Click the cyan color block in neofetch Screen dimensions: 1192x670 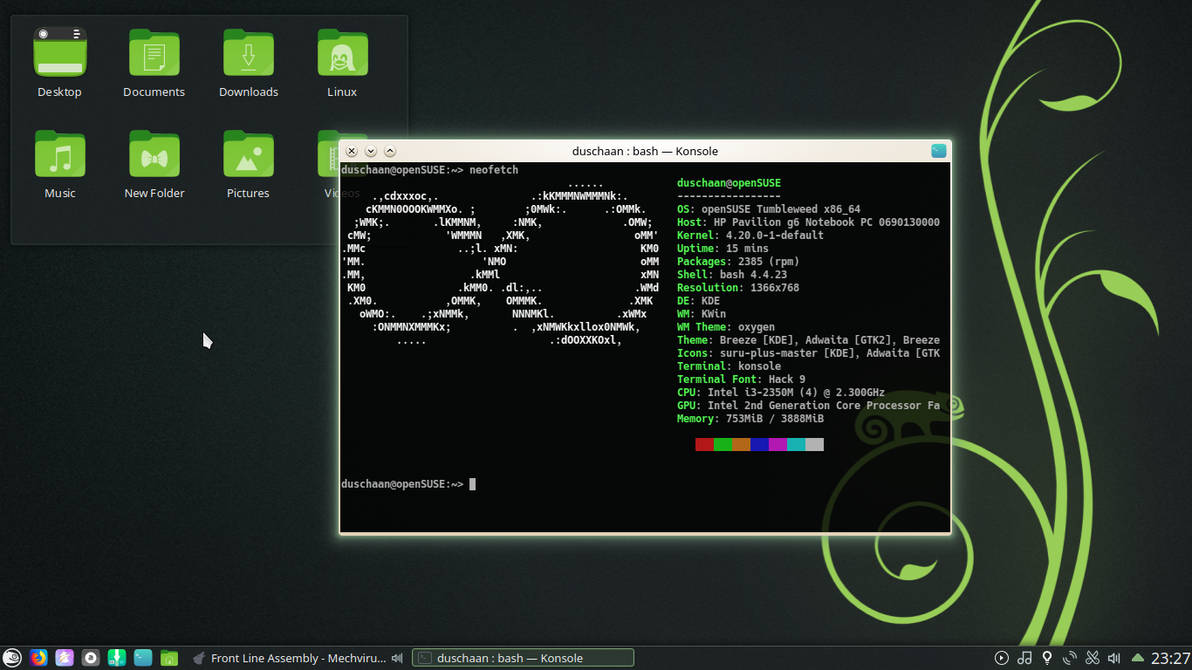796,444
